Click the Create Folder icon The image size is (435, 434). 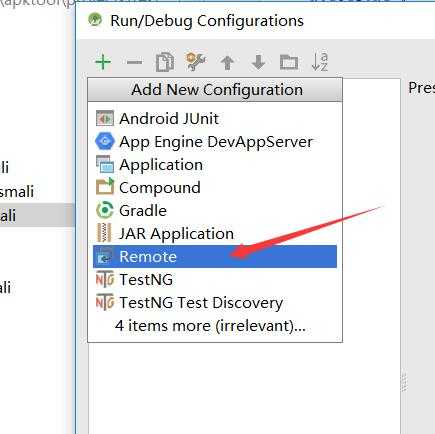[289, 62]
